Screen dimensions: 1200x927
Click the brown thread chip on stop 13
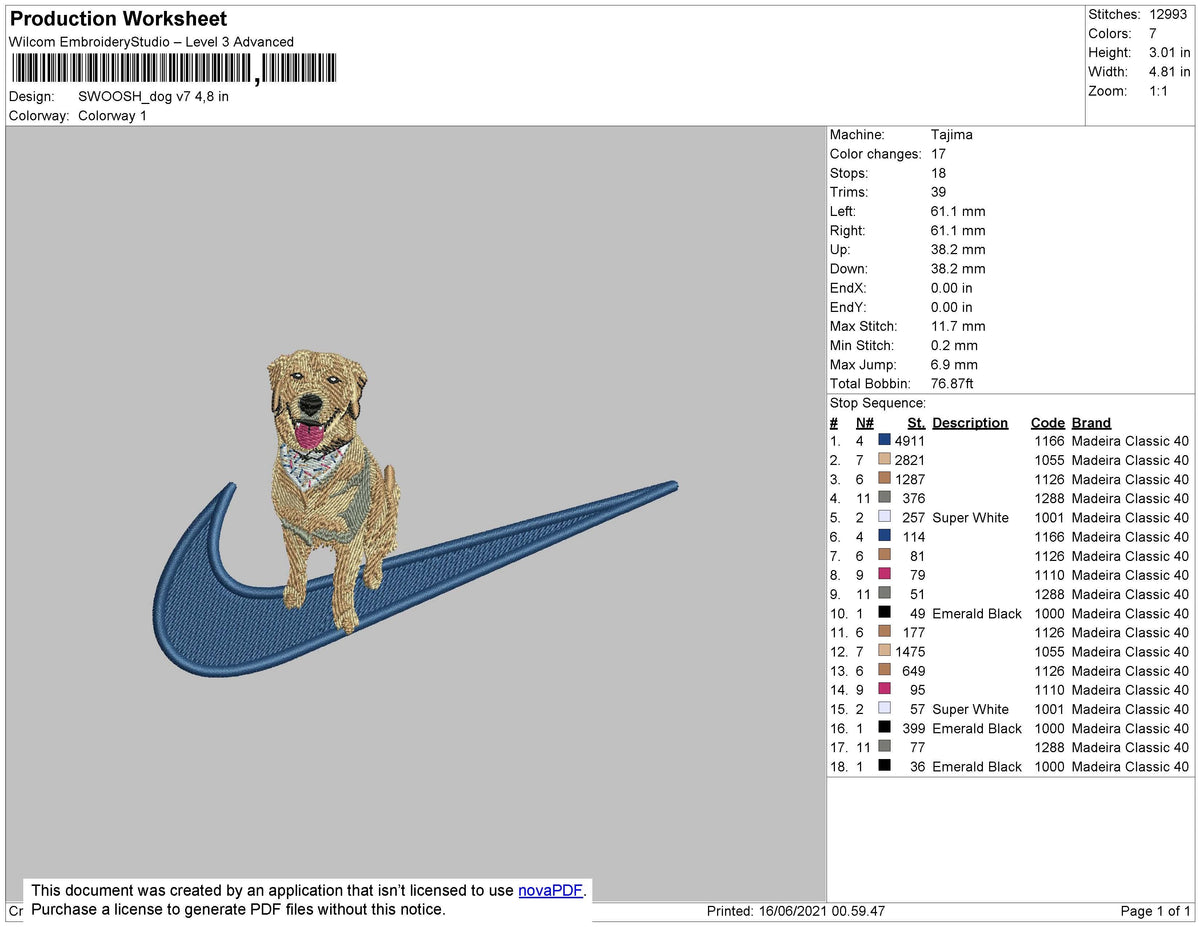pyautogui.click(x=884, y=671)
